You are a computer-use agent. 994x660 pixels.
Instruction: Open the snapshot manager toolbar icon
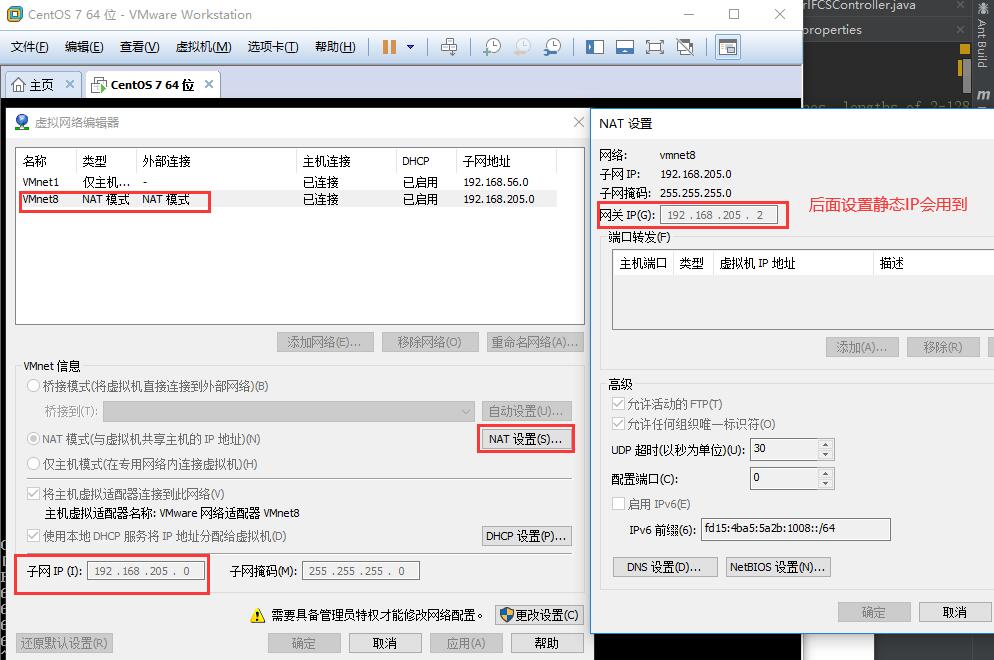553,47
